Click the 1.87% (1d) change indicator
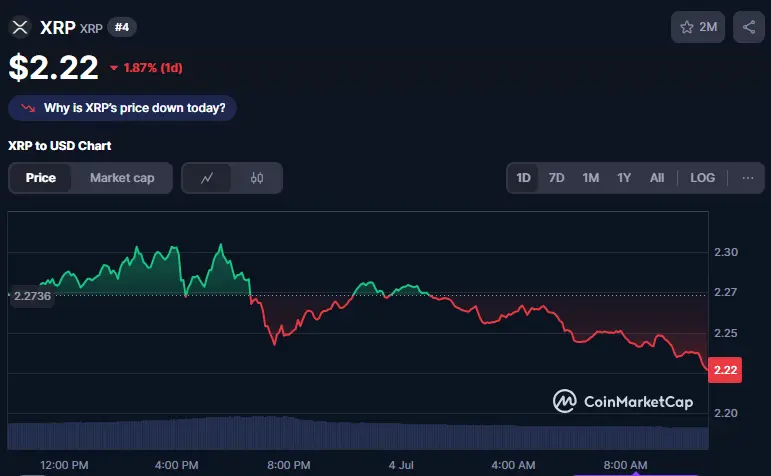Screen dimensions: 771x476 point(146,68)
